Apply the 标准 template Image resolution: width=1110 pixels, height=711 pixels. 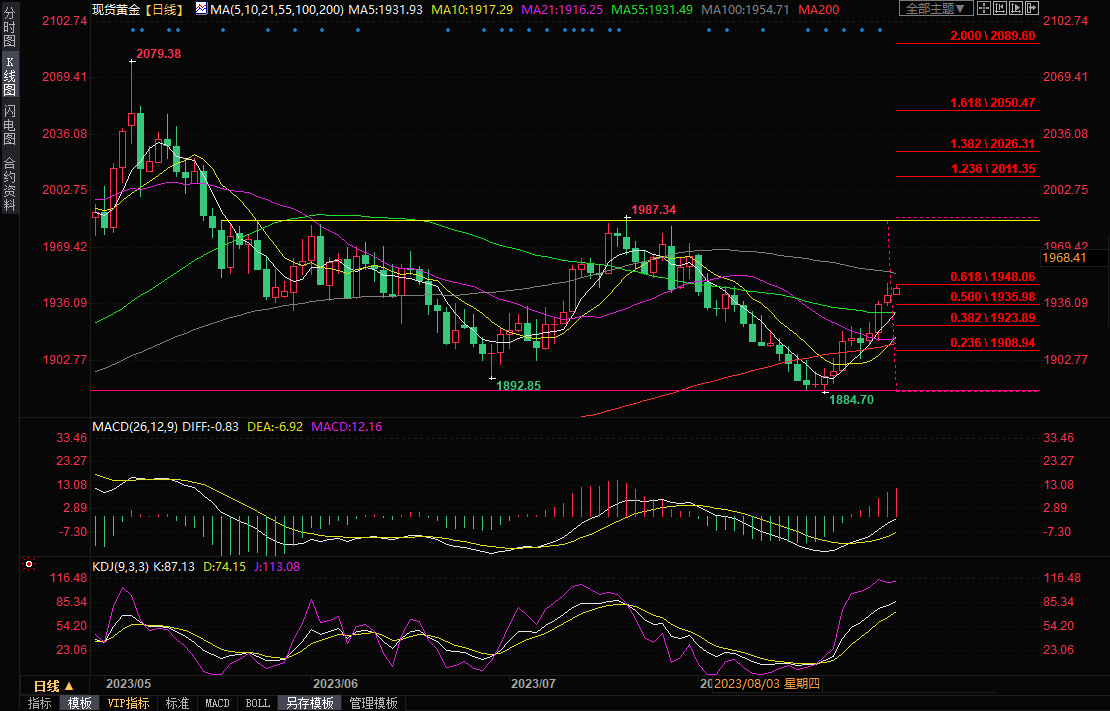pos(177,703)
